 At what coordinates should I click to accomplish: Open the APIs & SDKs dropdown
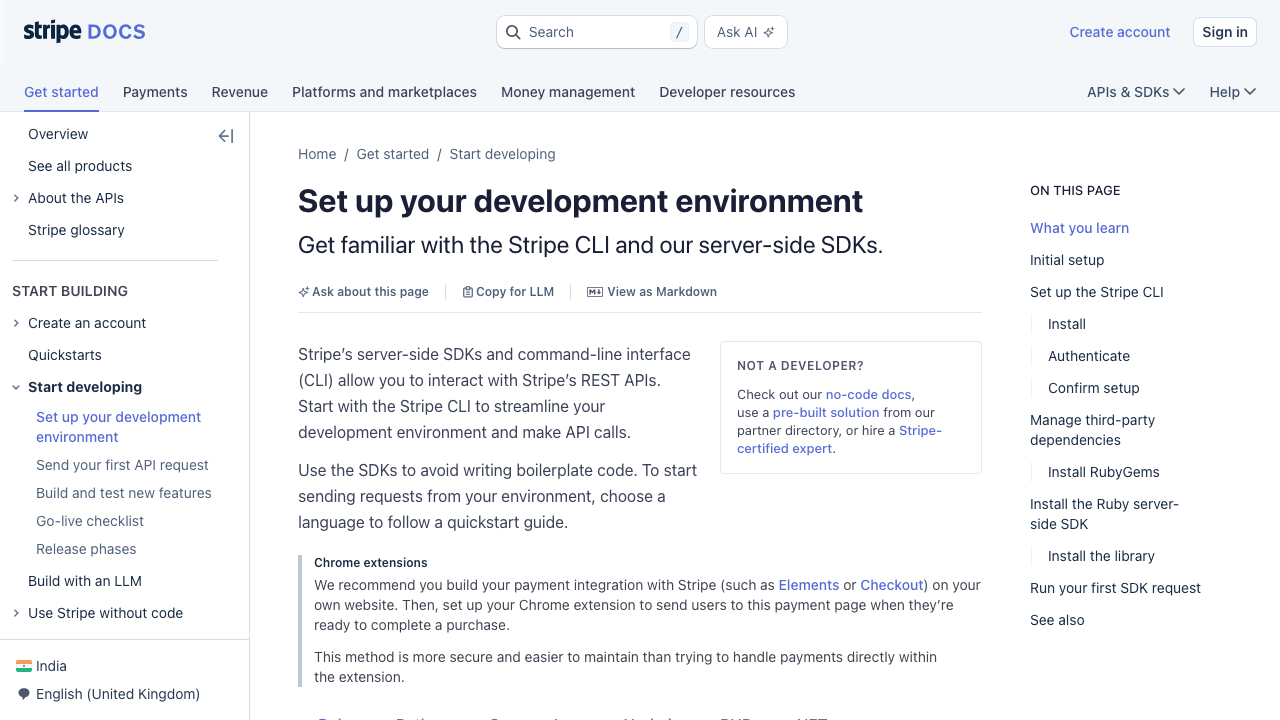(1136, 92)
